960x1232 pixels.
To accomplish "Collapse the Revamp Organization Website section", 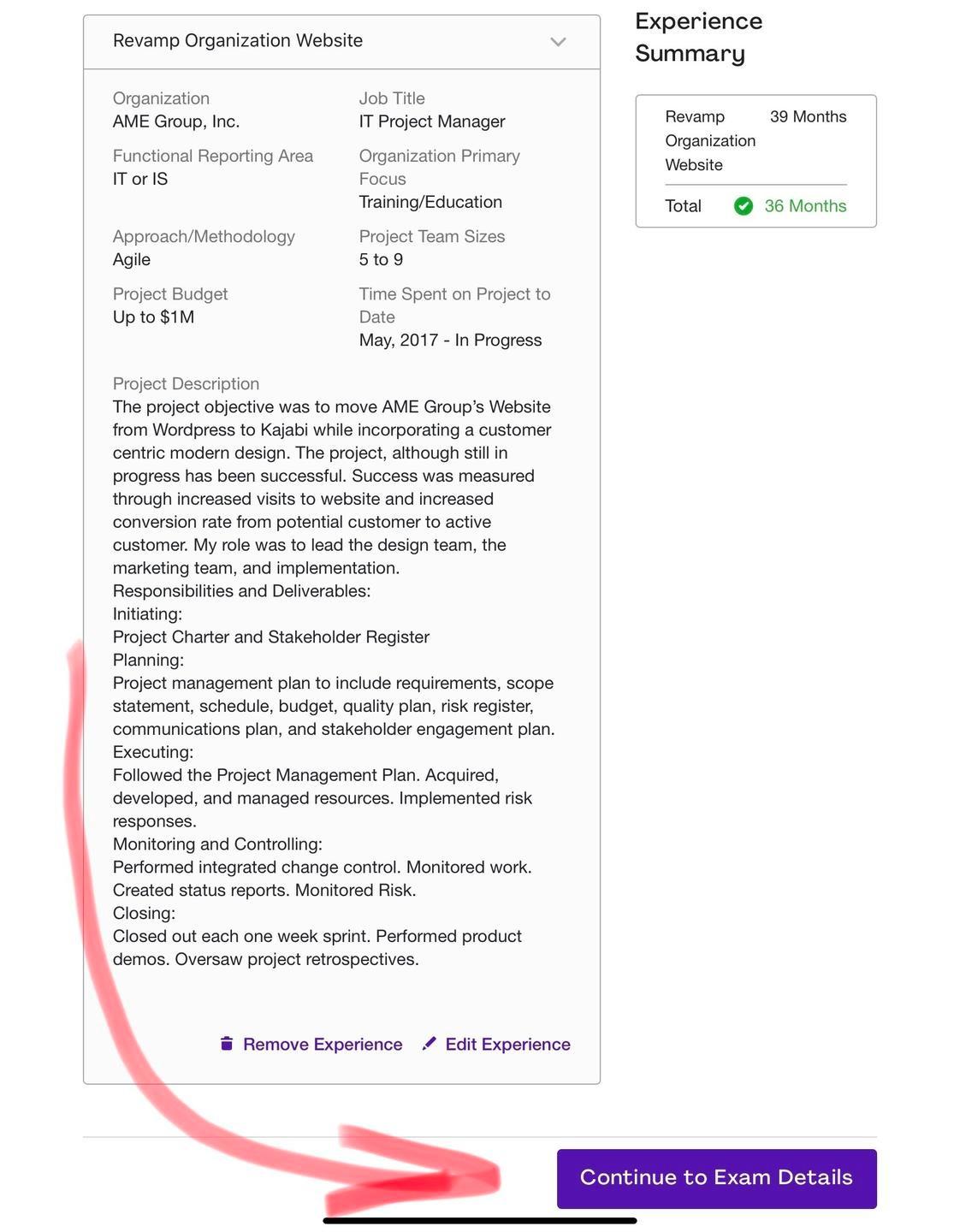I will tap(560, 41).
